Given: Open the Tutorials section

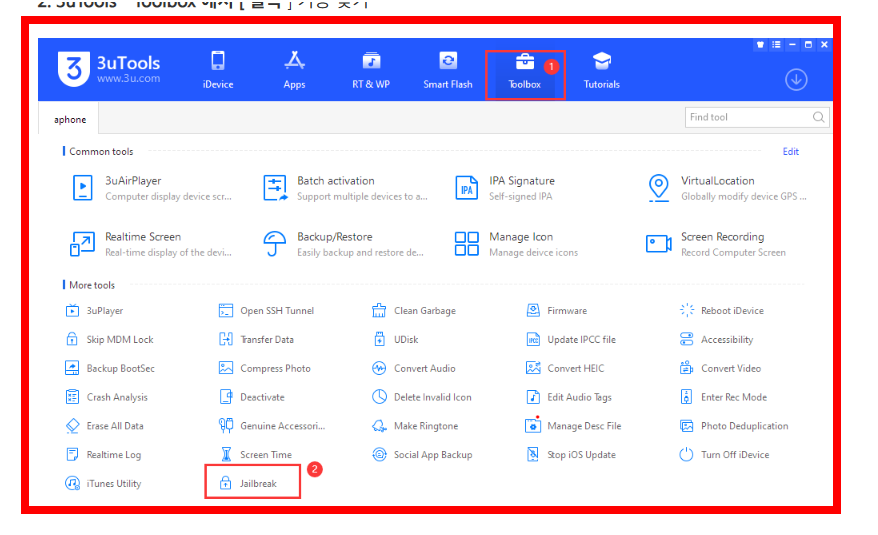Looking at the screenshot, I should (x=601, y=71).
